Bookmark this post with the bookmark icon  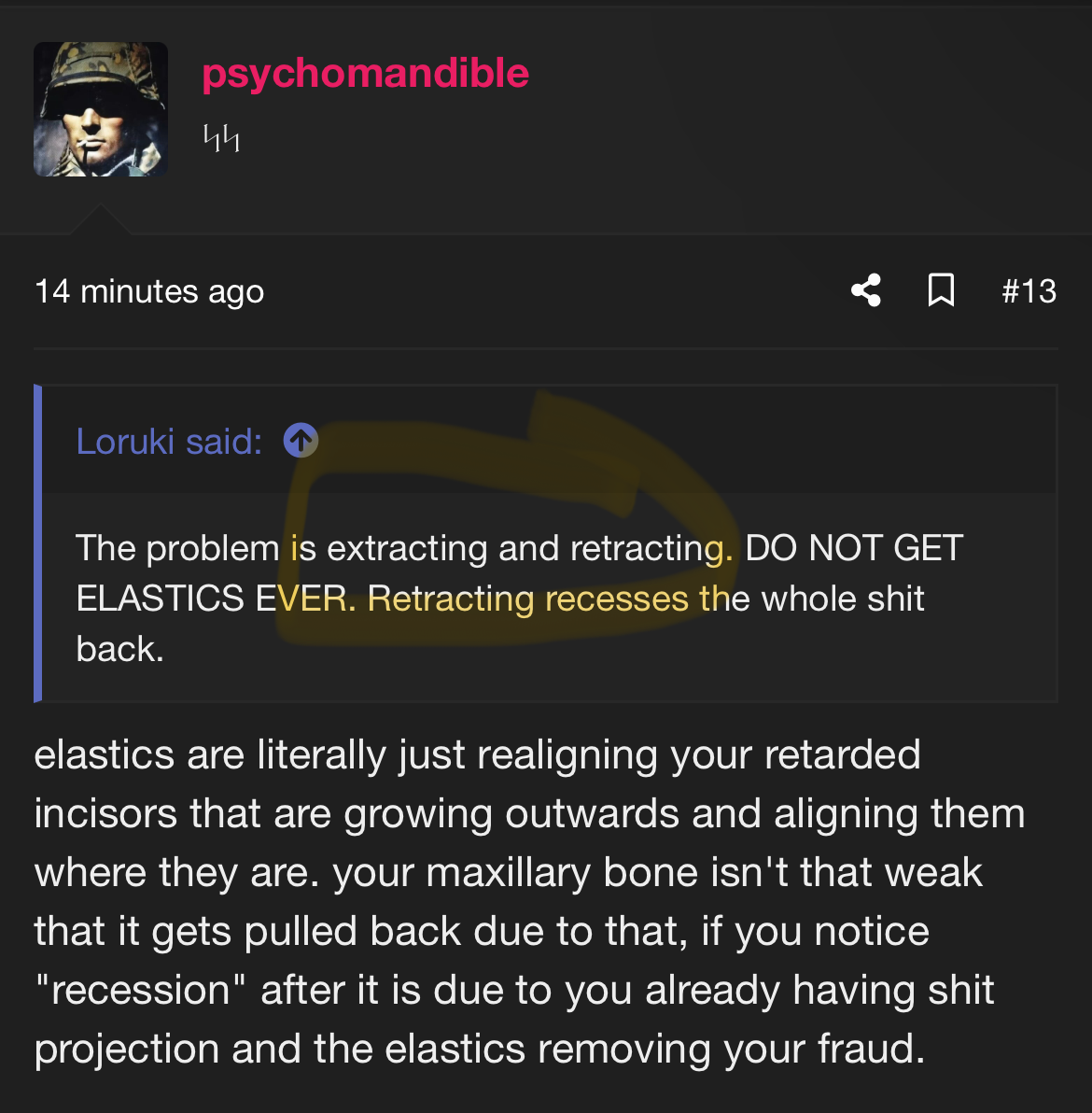pyautogui.click(x=941, y=290)
